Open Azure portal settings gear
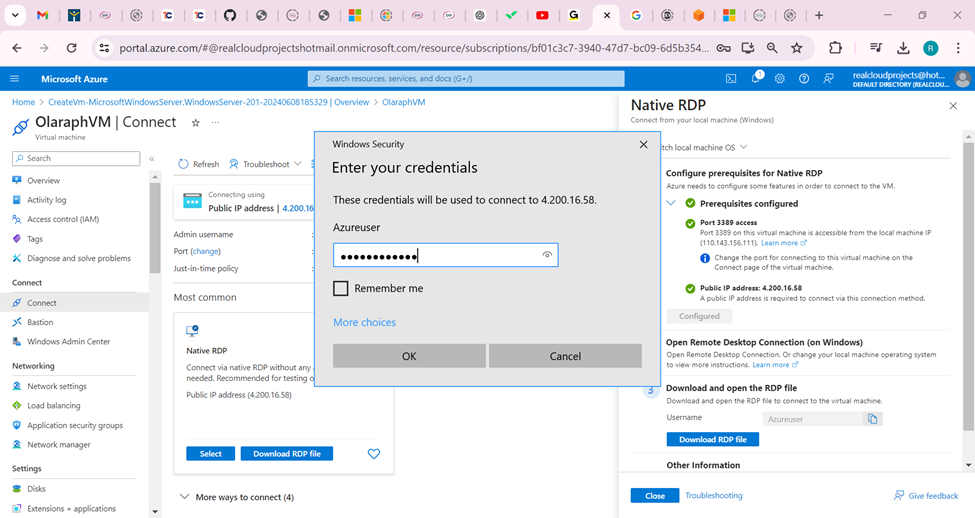975x518 pixels. pos(780,79)
